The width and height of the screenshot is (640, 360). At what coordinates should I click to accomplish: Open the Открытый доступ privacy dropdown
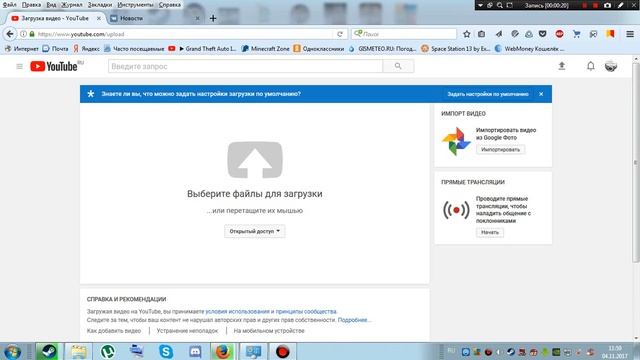[x=255, y=231]
